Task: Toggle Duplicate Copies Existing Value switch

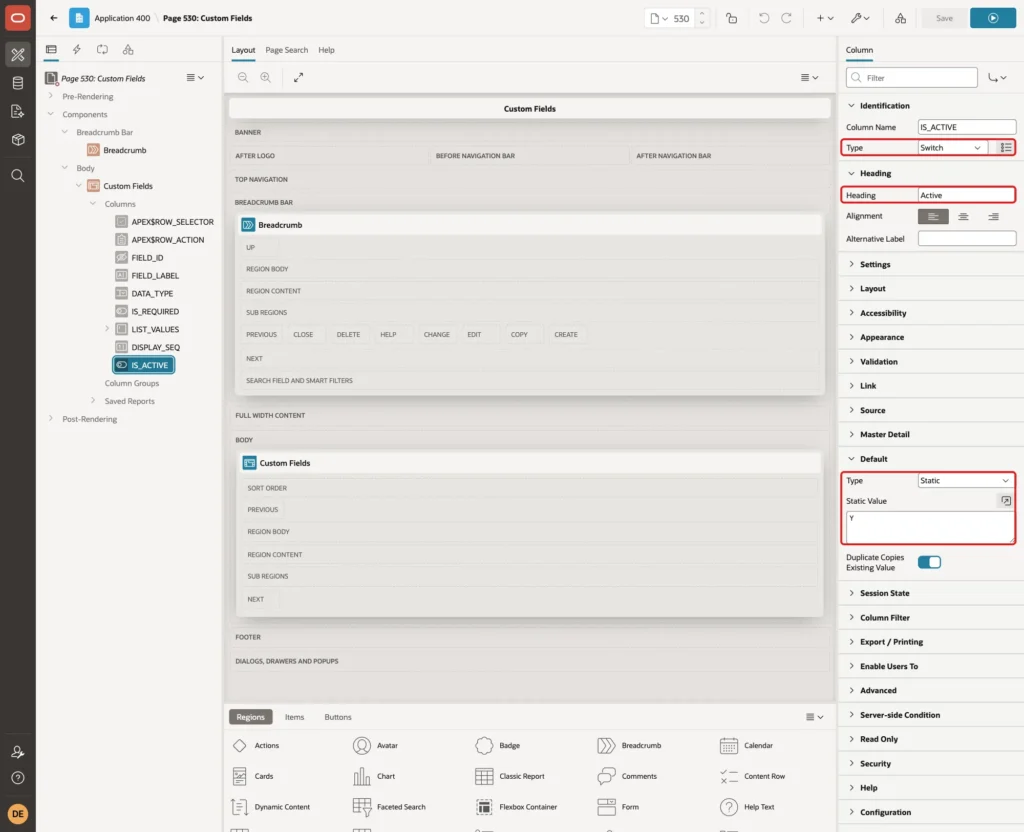Action: [929, 562]
